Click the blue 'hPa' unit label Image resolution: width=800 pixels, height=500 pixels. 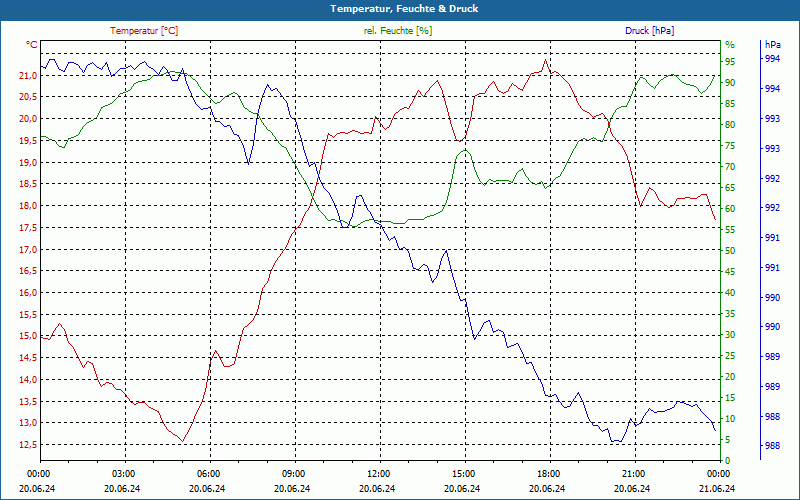(x=773, y=45)
